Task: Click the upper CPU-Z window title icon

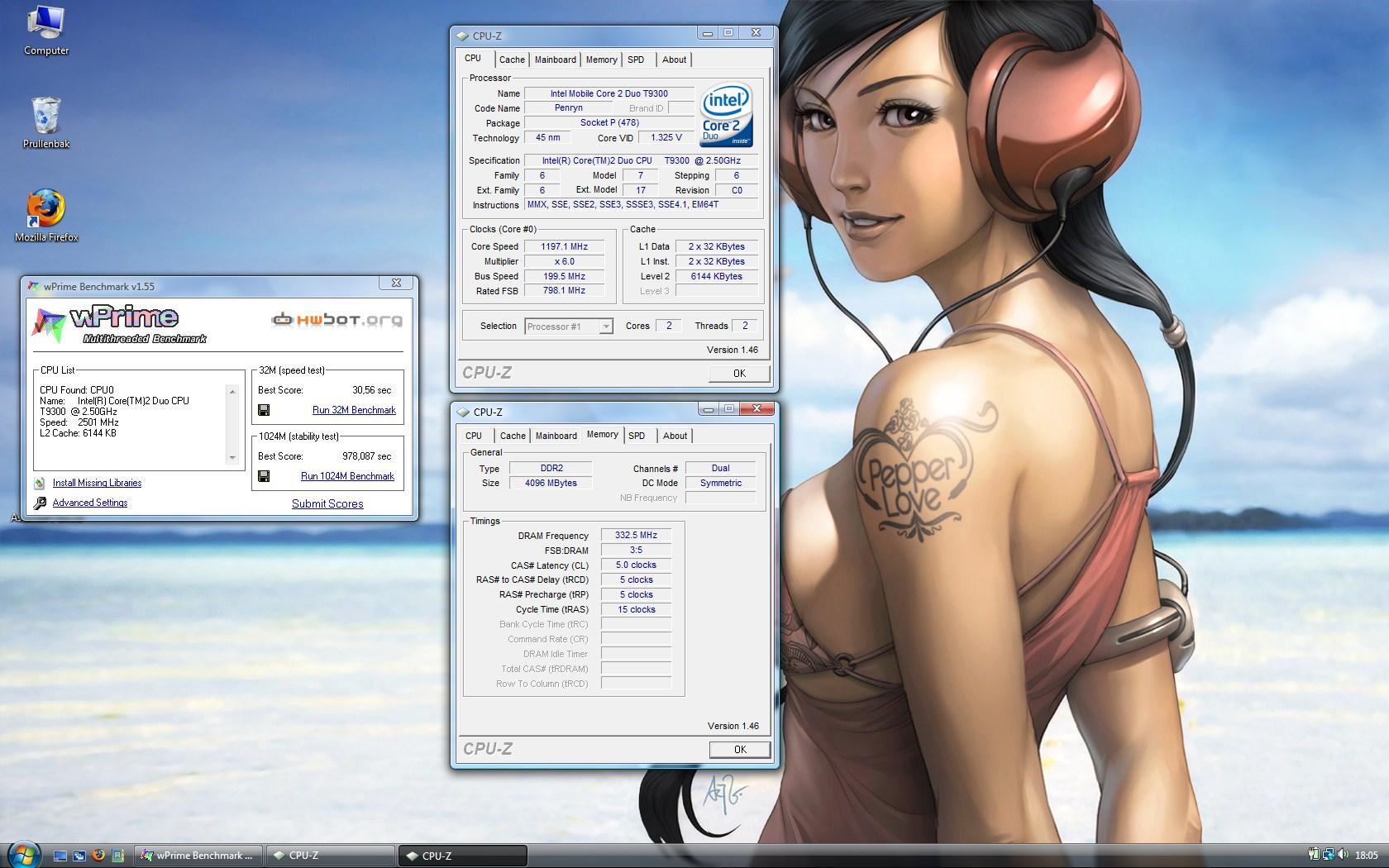Action: pos(462,36)
